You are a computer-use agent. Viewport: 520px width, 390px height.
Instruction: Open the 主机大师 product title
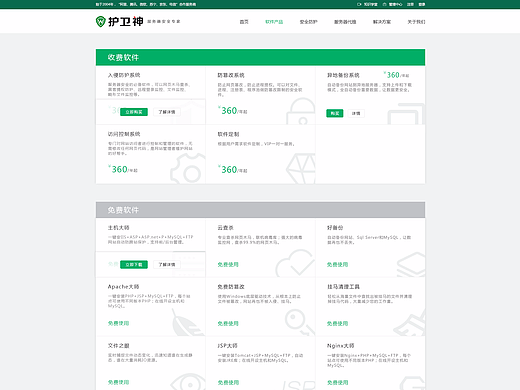coord(118,228)
